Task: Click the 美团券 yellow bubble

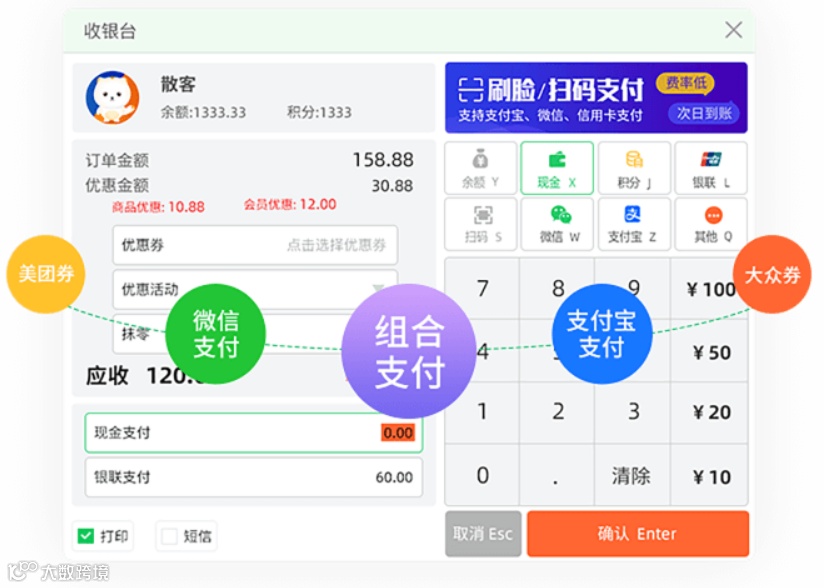Action: (46, 274)
